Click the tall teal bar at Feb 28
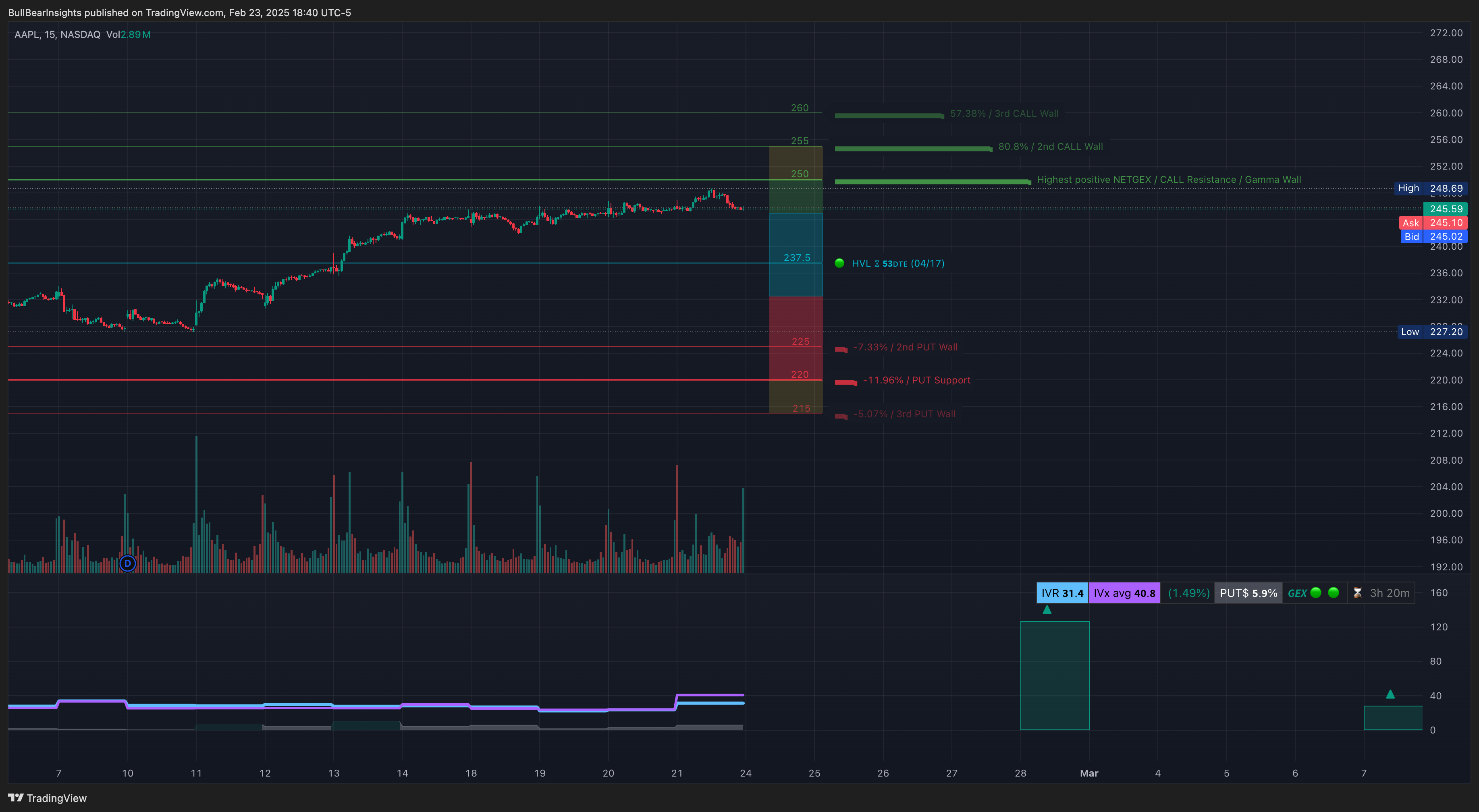The width and height of the screenshot is (1479, 812). pos(1055,675)
